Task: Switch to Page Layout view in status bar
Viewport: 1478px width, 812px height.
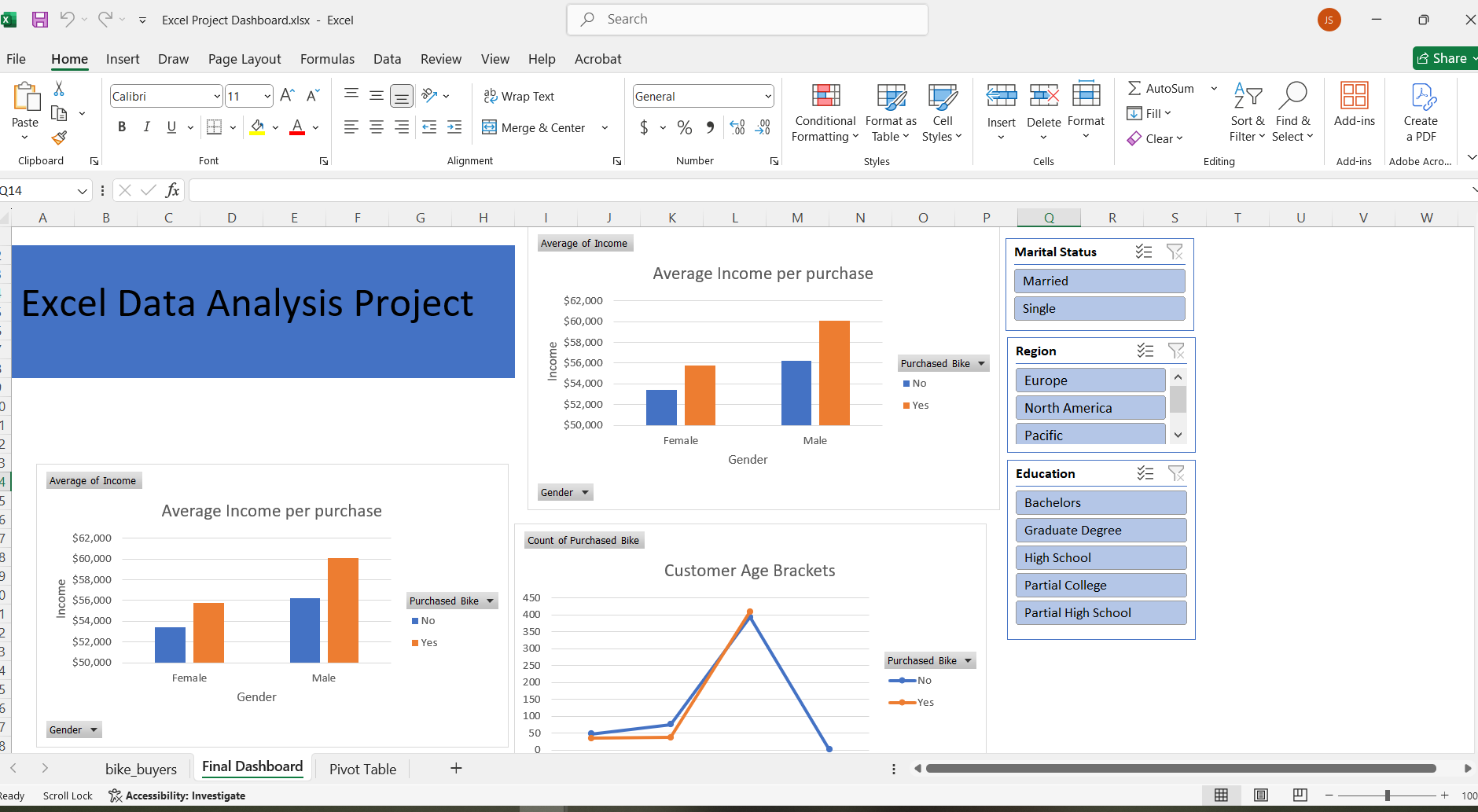Action: point(1261,795)
